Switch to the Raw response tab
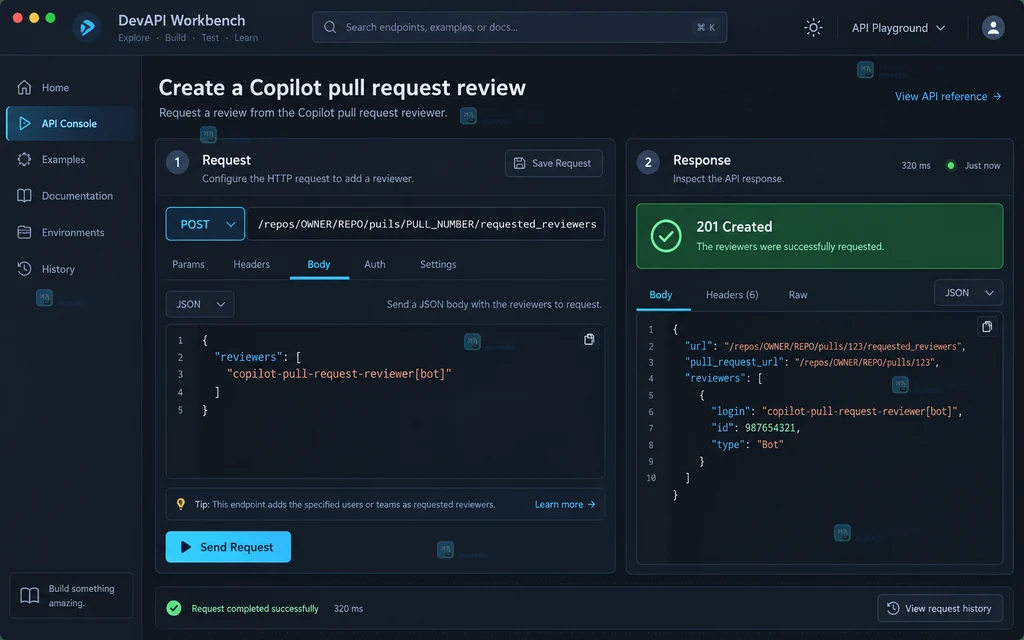Screen dimensions: 1024x640 pos(798,295)
